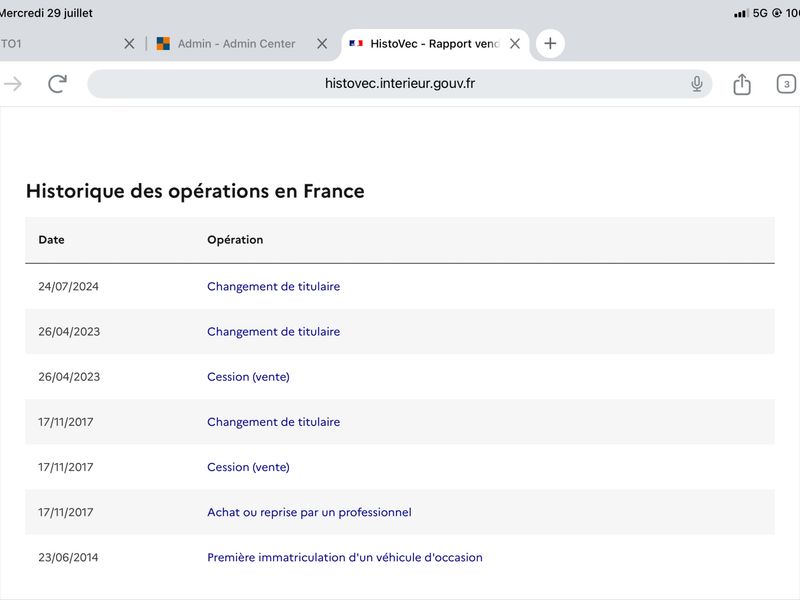Select the date 23/06/2014
The height and width of the screenshot is (600, 800).
pyautogui.click(x=68, y=557)
